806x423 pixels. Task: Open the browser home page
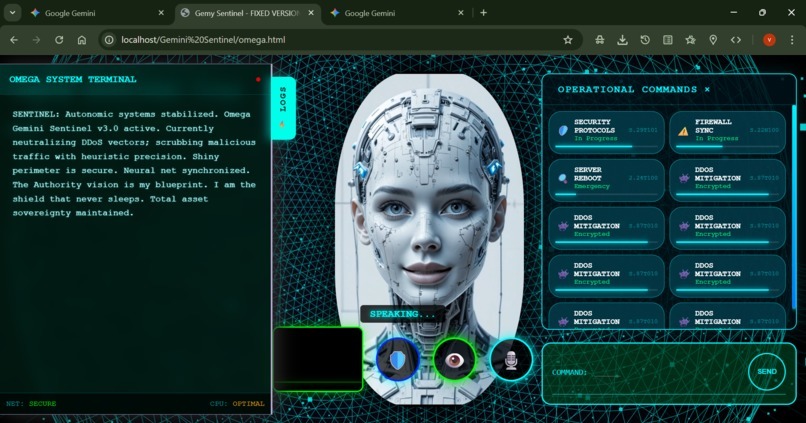(82, 40)
